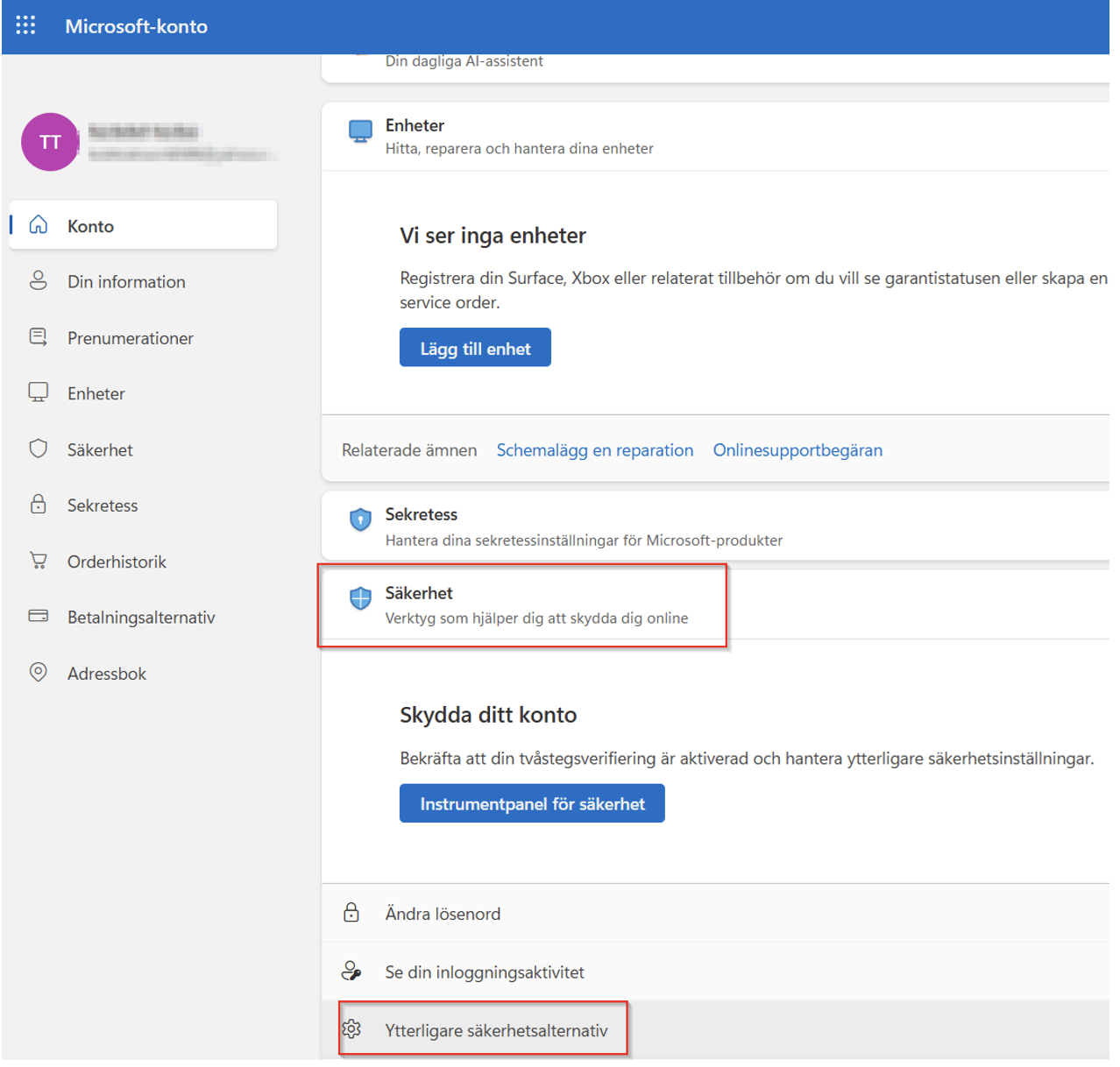
Task: Click 'Din dagliga AI-assistent' text
Action: (x=464, y=61)
